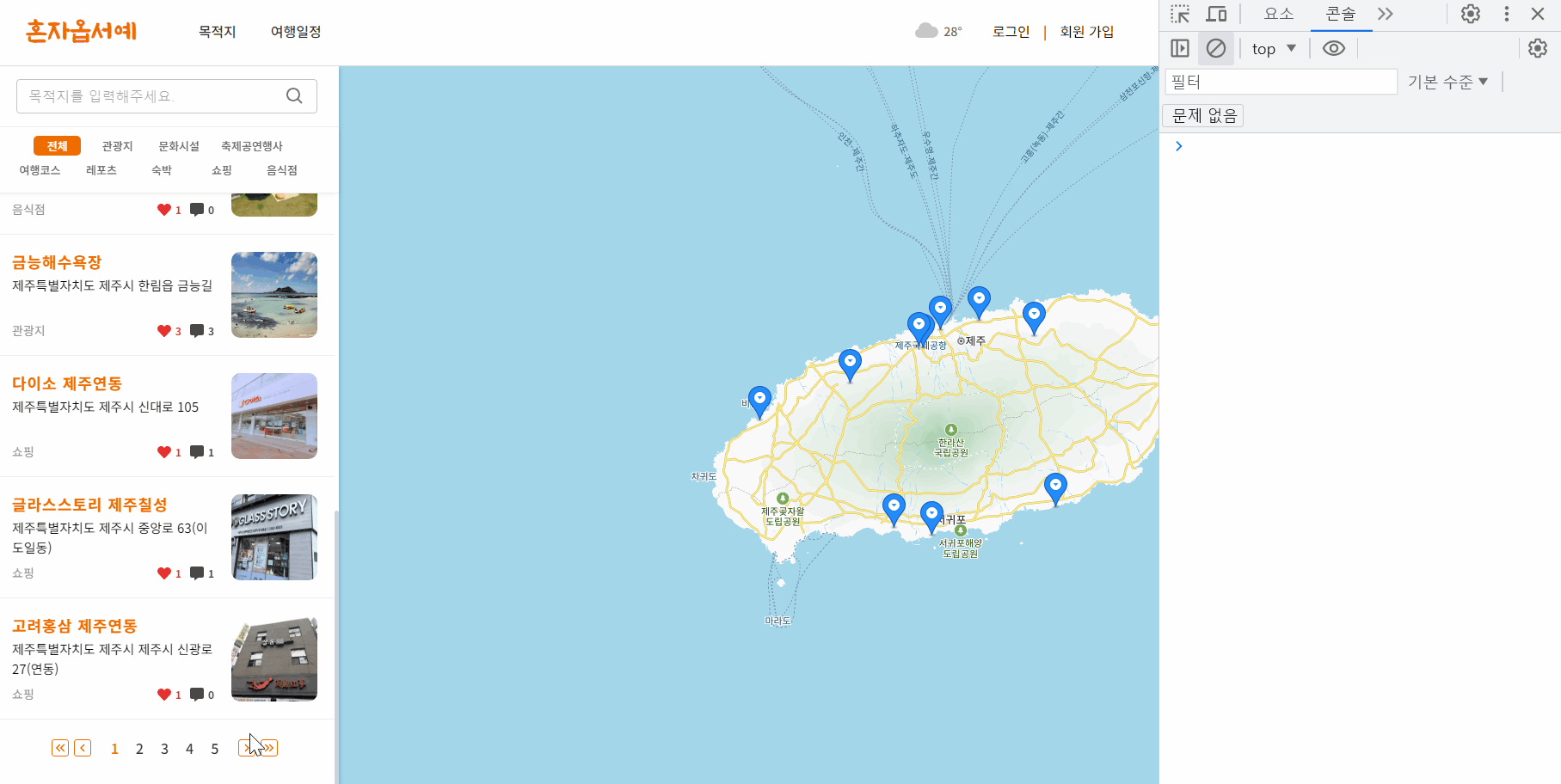The height and width of the screenshot is (784, 1561).
Task: Select the 레포츠 category filter
Action: [101, 170]
